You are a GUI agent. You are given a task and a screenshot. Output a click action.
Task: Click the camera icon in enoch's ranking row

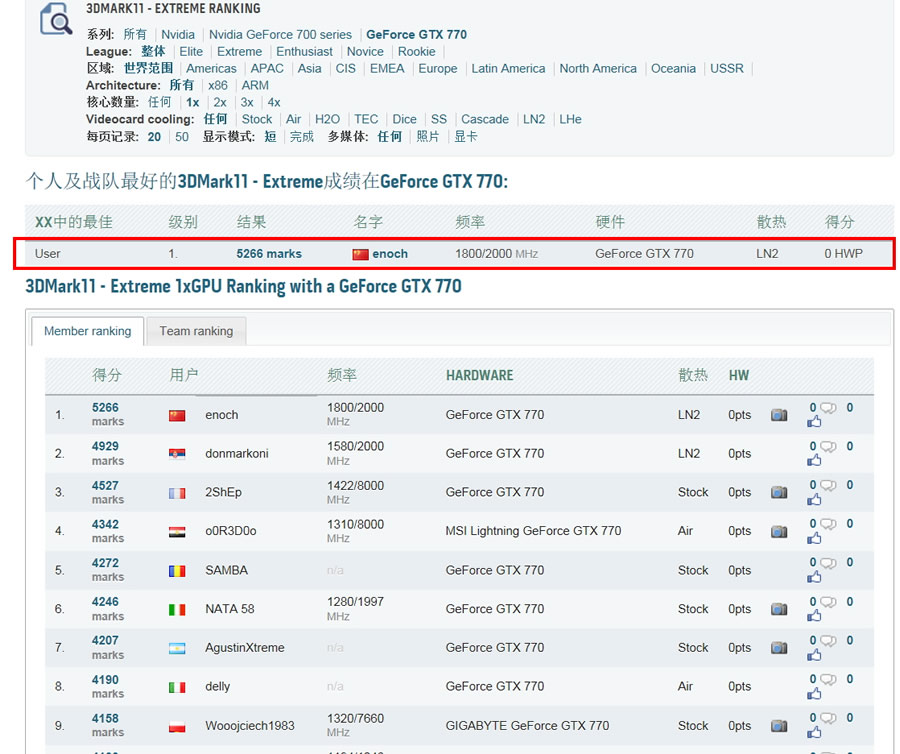coord(778,415)
